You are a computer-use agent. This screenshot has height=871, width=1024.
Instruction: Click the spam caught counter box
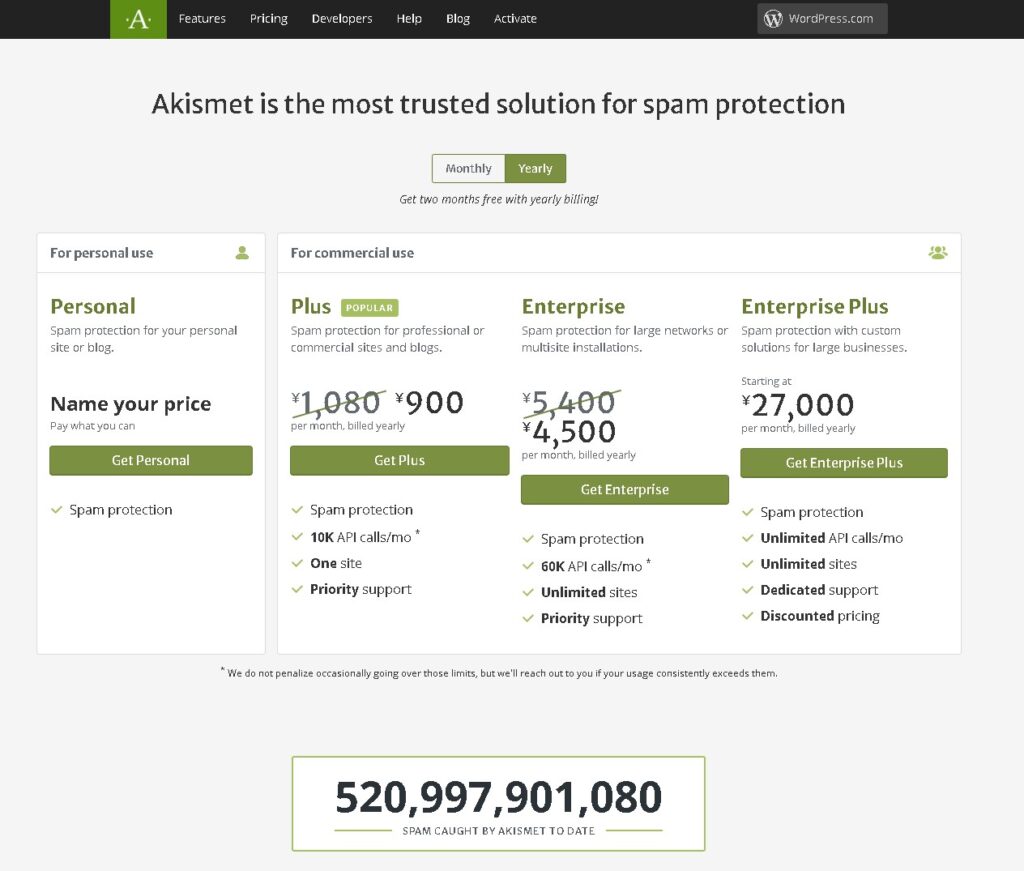[x=498, y=803]
